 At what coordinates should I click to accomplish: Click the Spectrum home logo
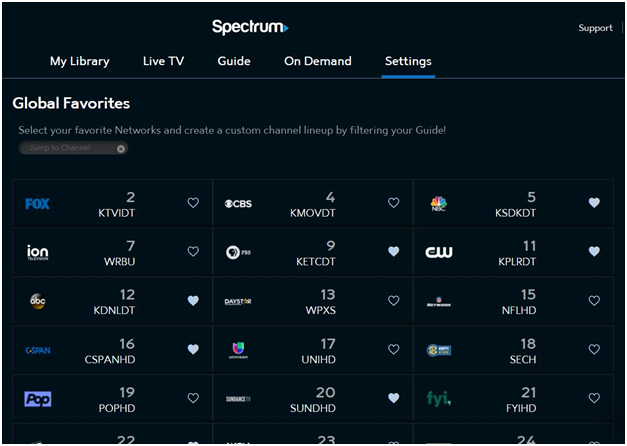pos(250,27)
